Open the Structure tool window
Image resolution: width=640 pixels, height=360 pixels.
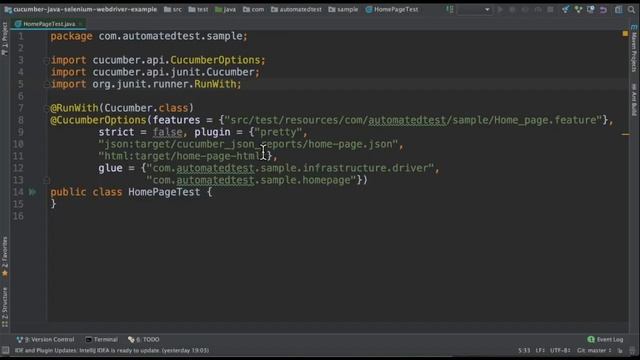tap(4, 307)
